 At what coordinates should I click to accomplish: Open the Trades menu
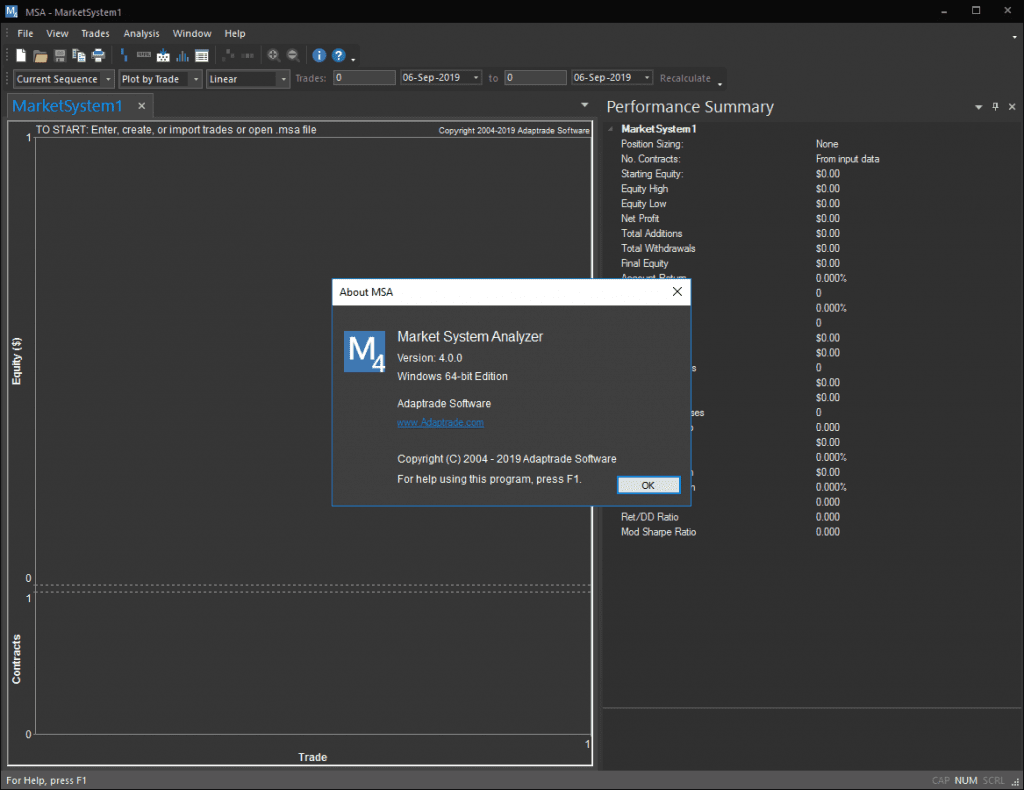coord(95,33)
